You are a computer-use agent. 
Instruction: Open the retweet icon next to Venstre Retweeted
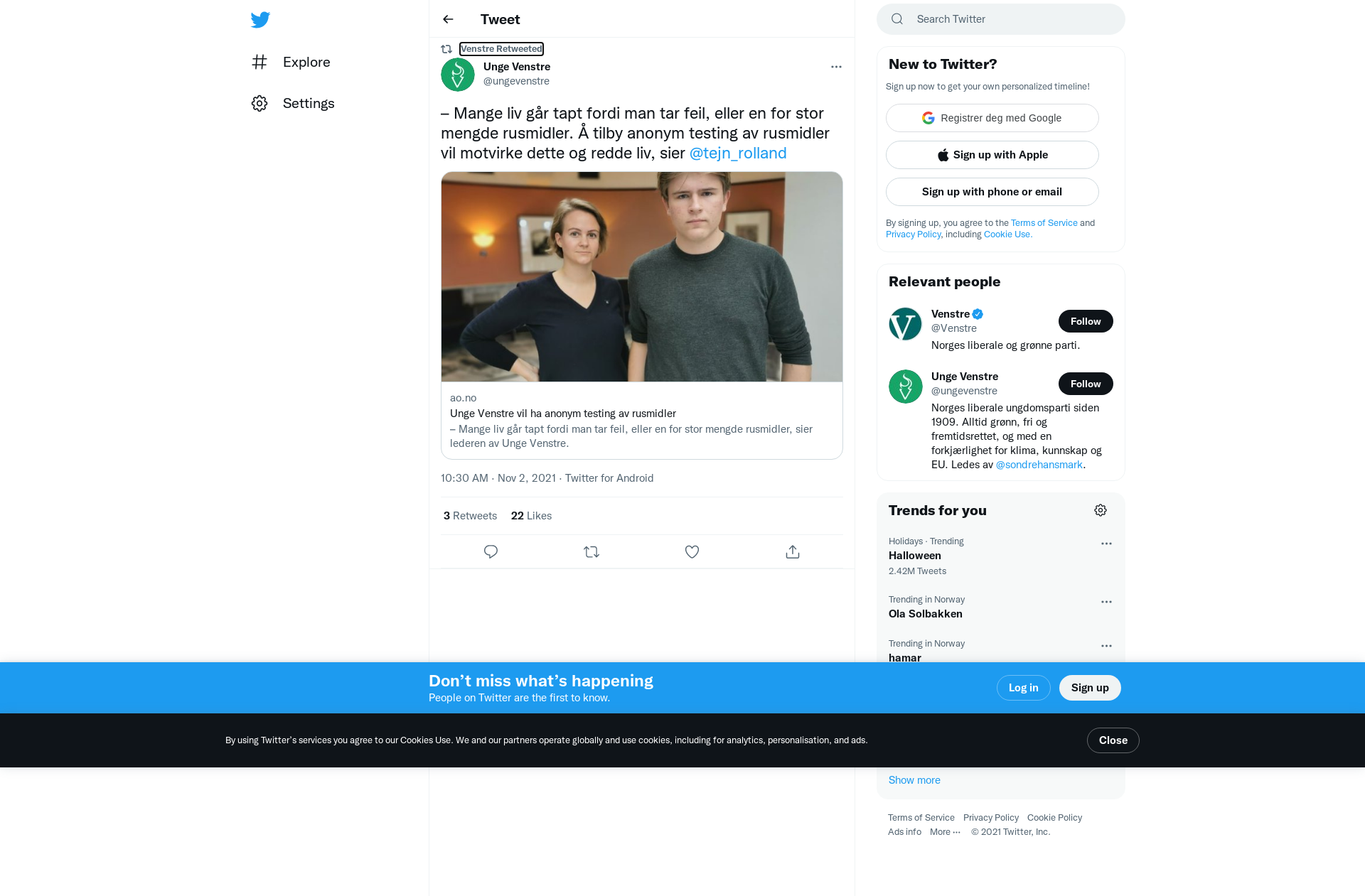coord(446,49)
